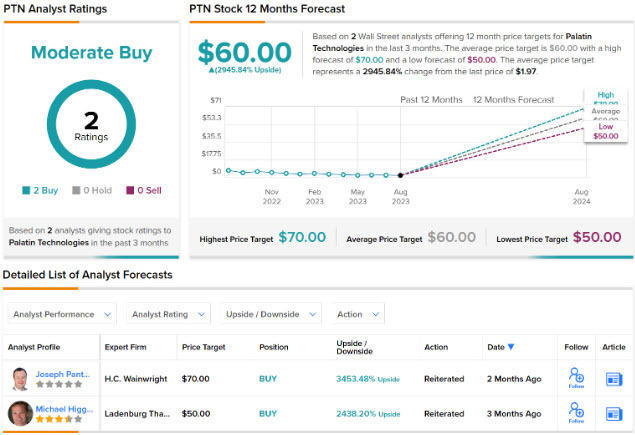Click purple 0 Sell legend swatch
This screenshot has width=635, height=435.
click(x=130, y=190)
